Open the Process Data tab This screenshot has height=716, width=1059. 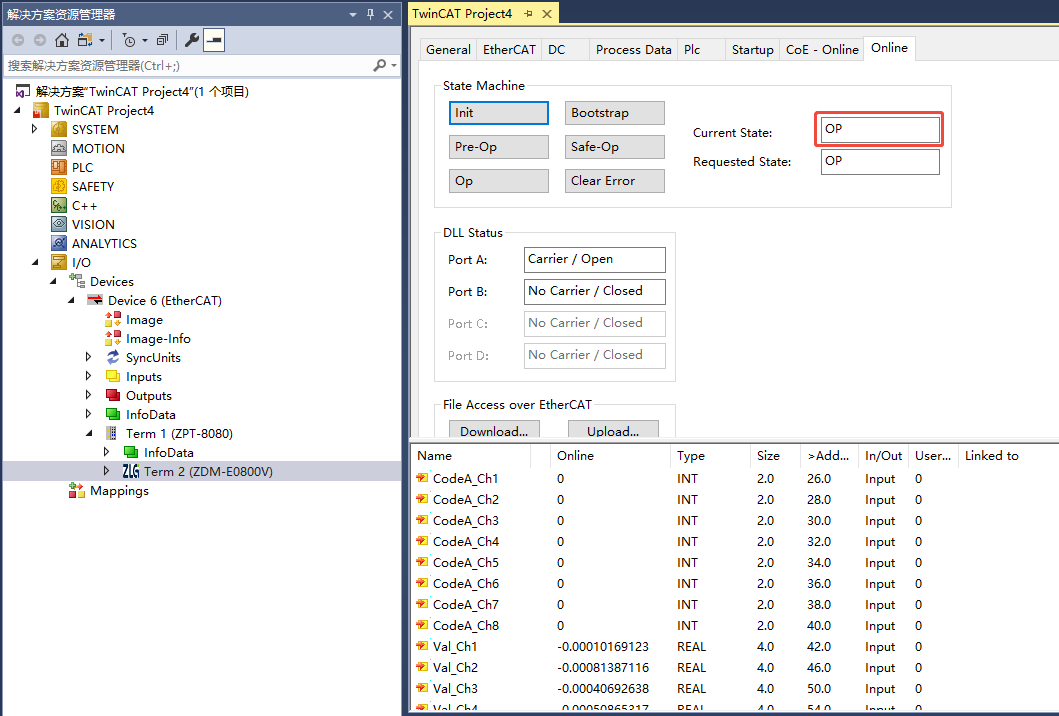633,49
